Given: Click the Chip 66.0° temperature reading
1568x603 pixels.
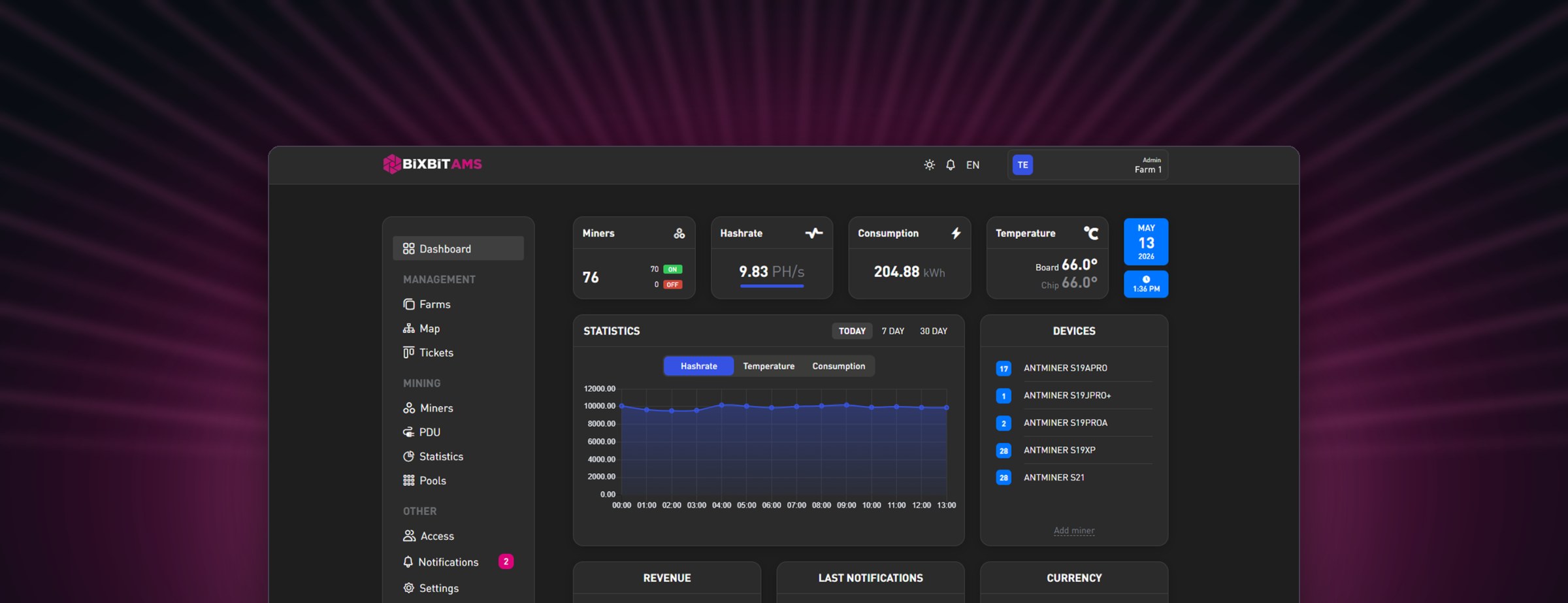Looking at the screenshot, I should coord(1069,283).
